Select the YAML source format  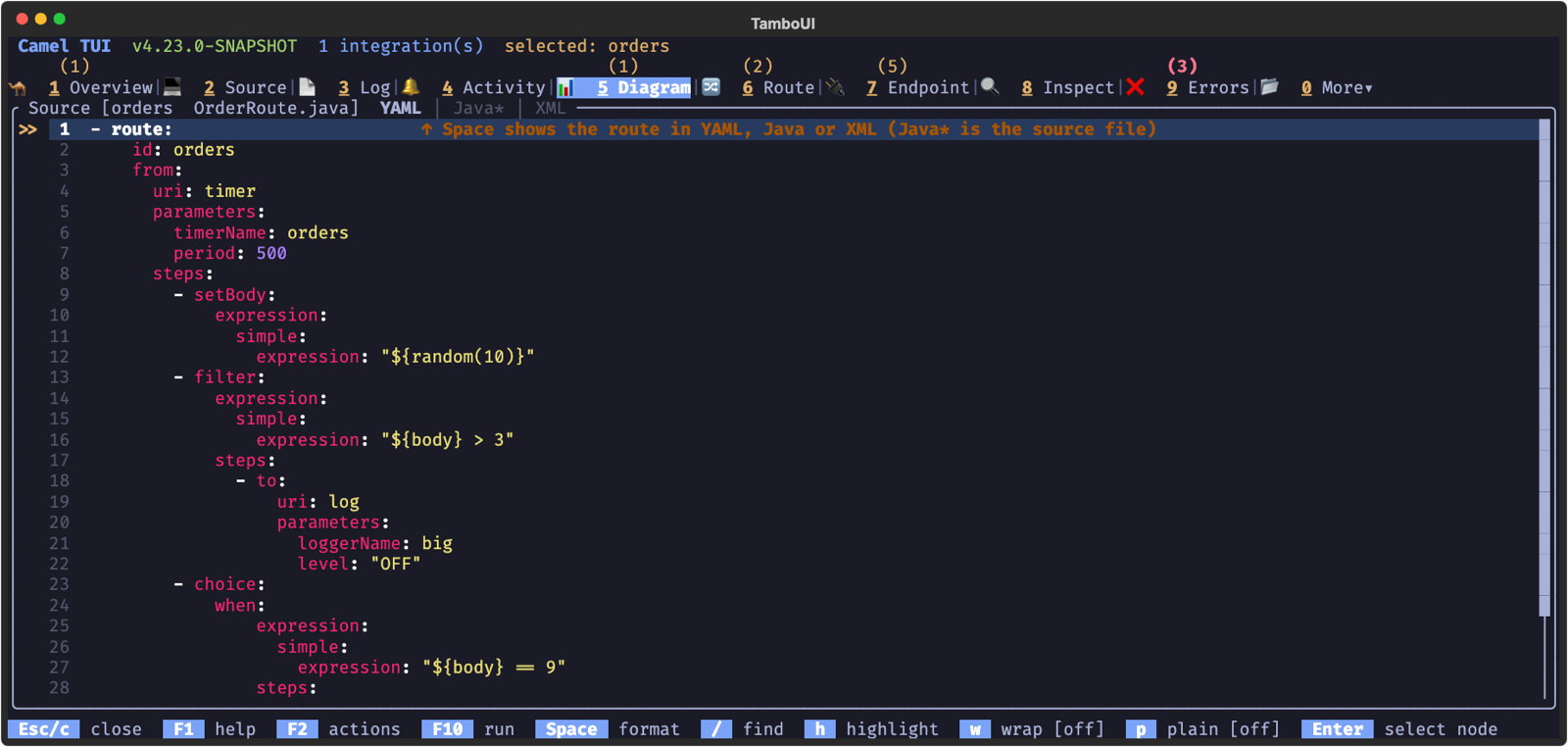pos(400,108)
